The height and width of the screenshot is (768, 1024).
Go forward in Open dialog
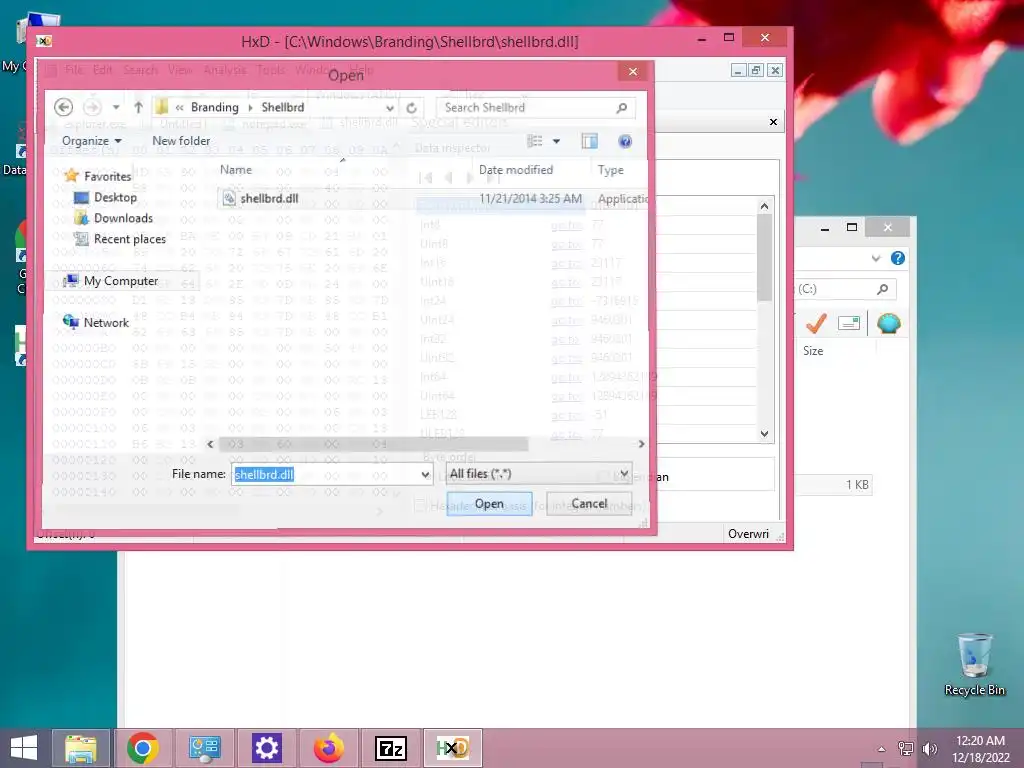pos(92,107)
